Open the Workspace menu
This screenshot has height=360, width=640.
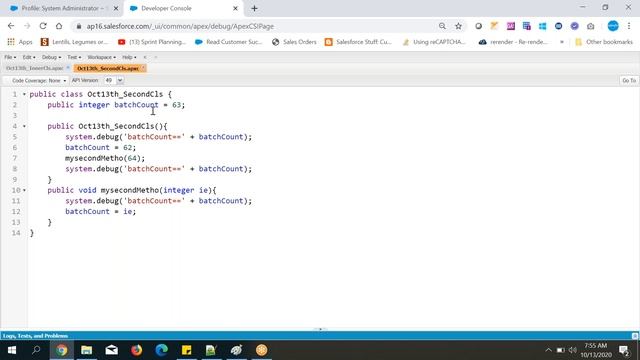point(101,57)
